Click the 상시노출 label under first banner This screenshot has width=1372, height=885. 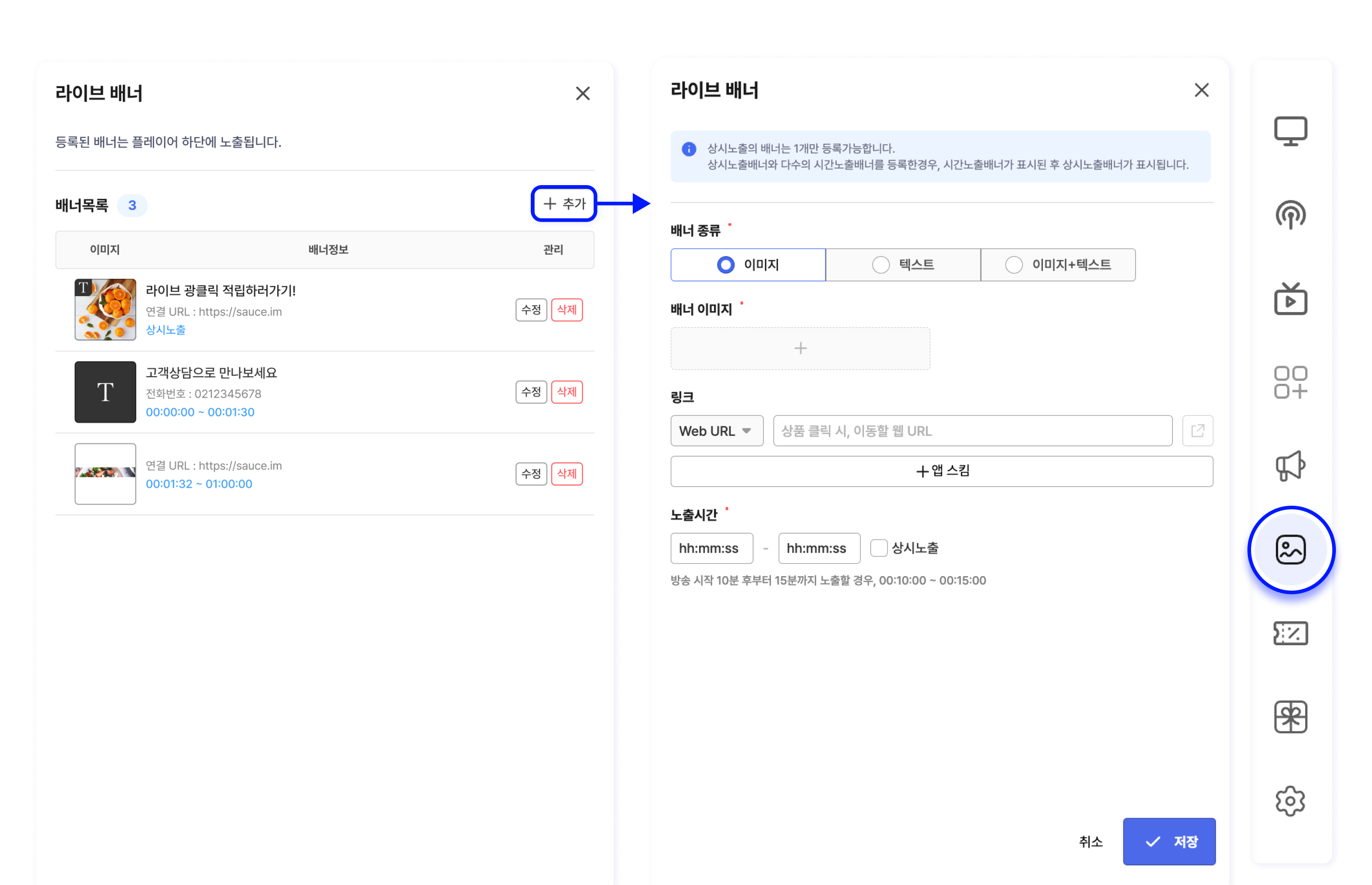[165, 330]
